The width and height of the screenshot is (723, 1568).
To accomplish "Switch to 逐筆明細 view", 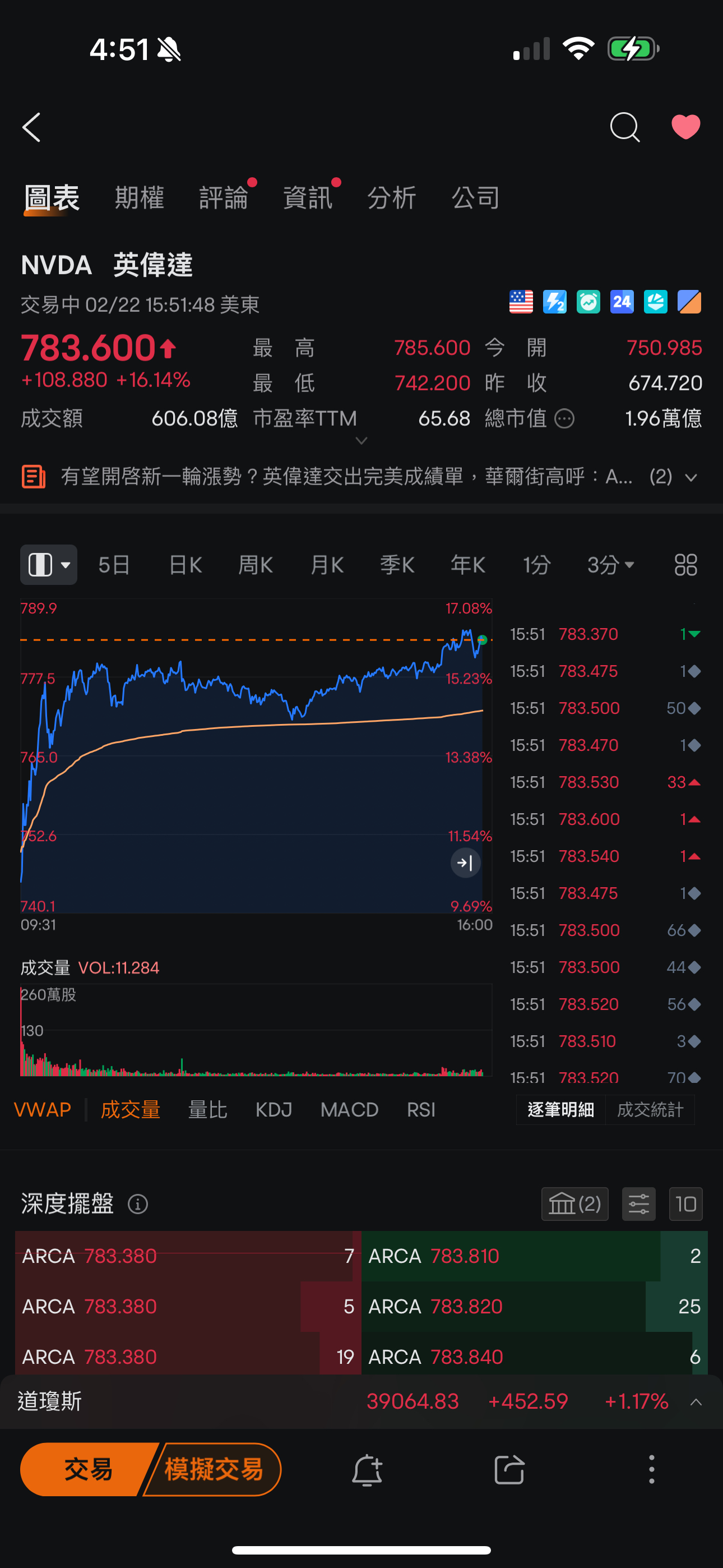I will 560,1110.
